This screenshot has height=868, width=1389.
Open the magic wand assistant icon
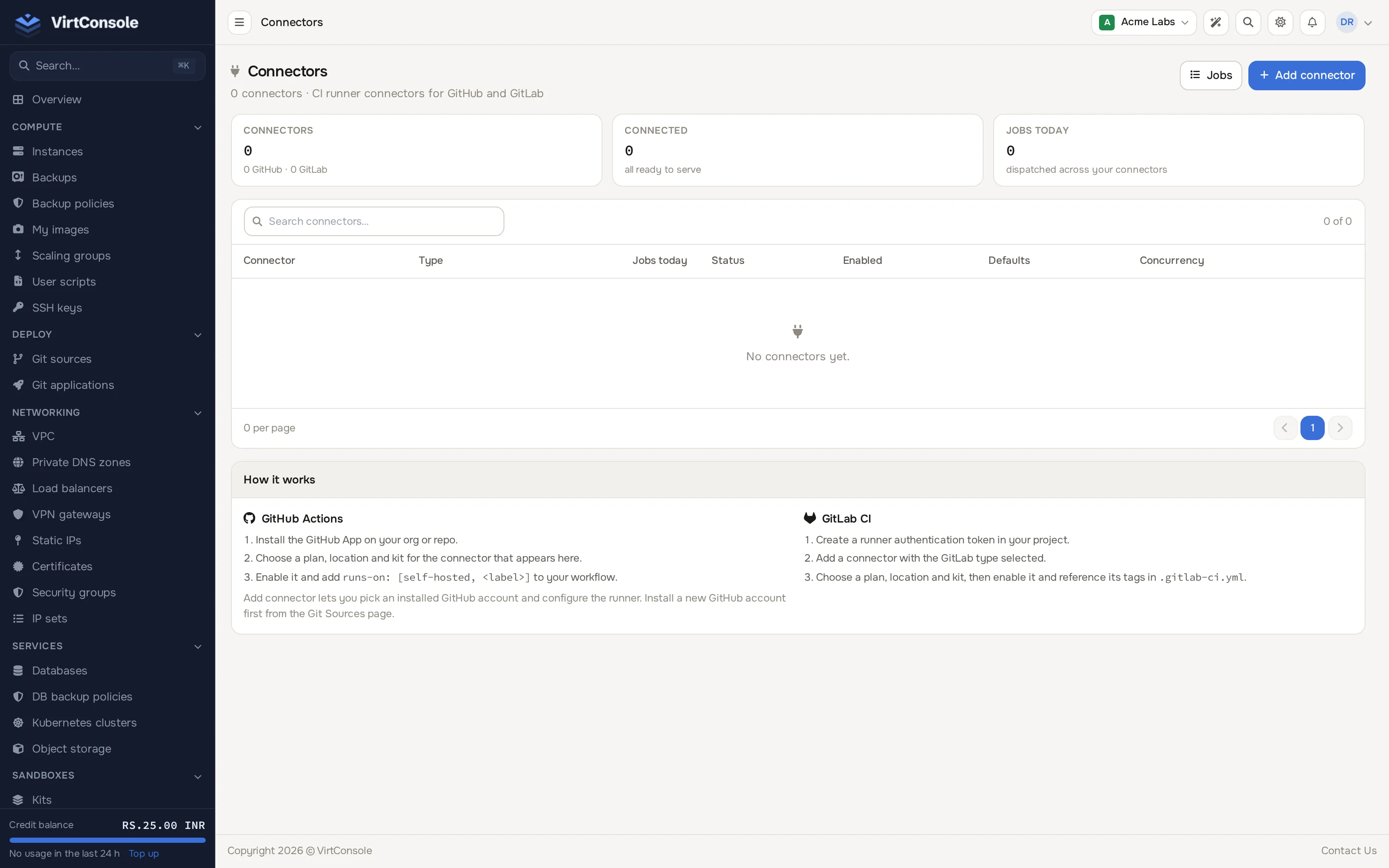point(1216,23)
